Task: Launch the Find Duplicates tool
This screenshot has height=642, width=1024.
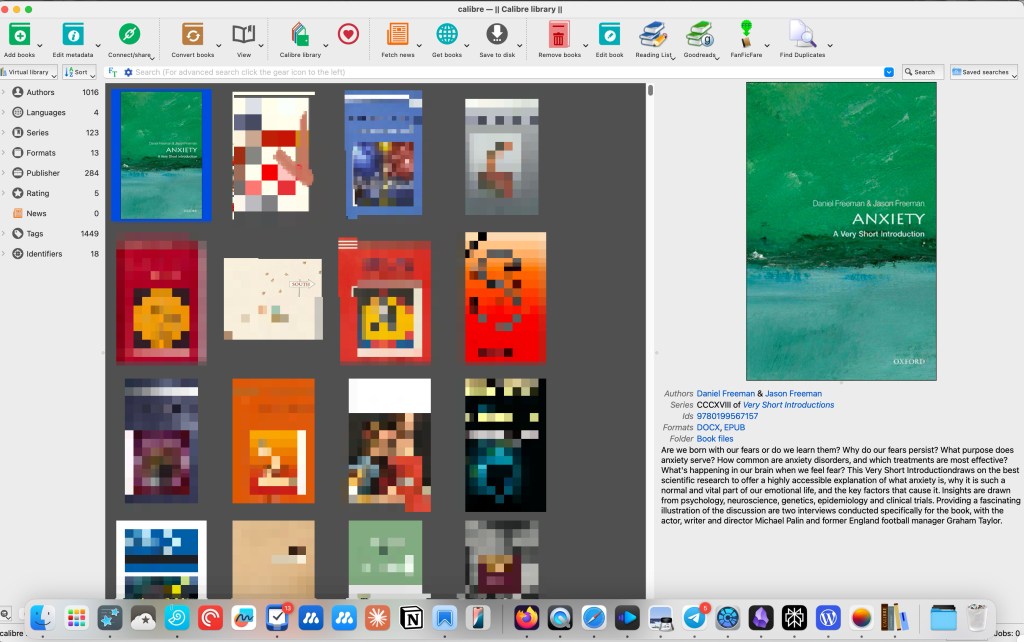Action: pyautogui.click(x=802, y=35)
